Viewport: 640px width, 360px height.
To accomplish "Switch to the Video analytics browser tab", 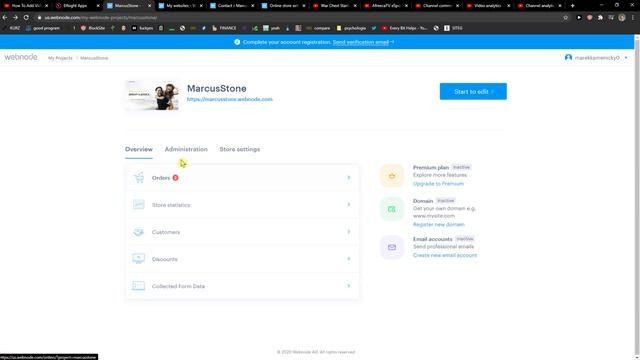I will [x=488, y=6].
